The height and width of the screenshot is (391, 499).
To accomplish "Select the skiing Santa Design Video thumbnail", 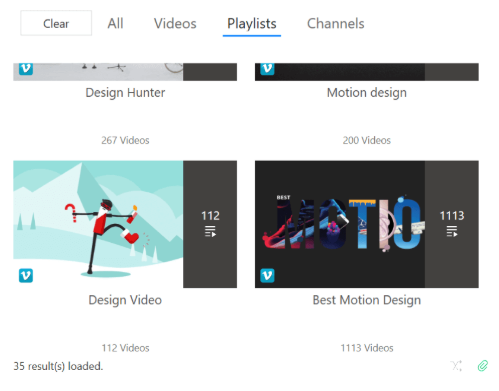I will (x=98, y=224).
